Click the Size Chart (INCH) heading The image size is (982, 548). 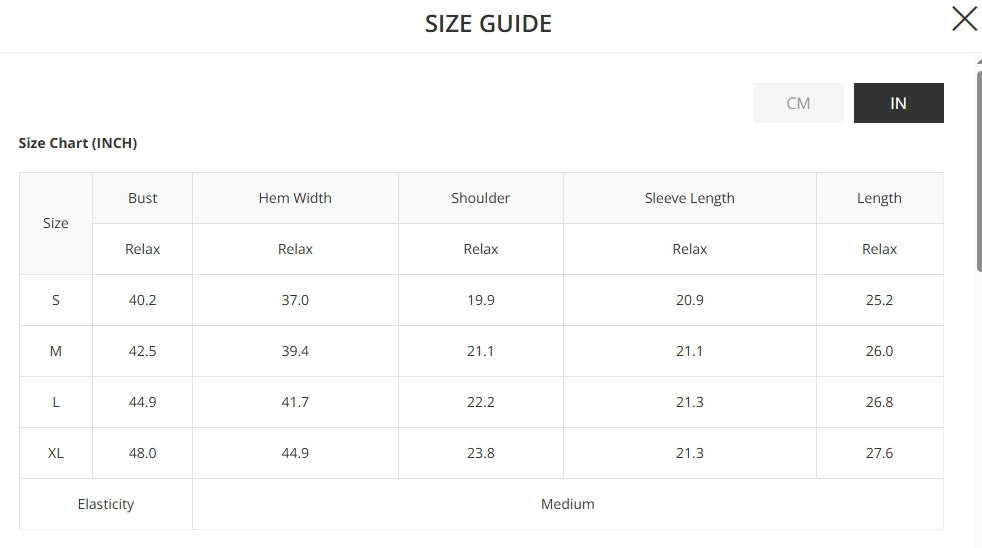(x=78, y=143)
